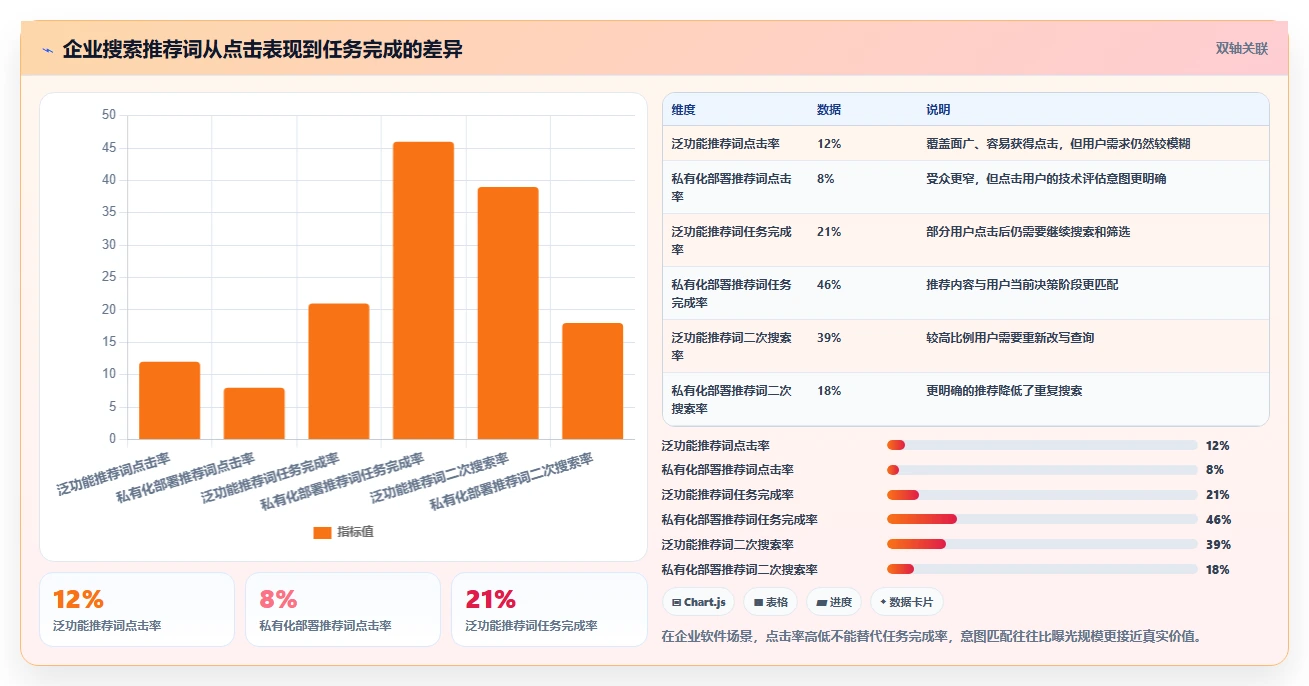This screenshot has height=686, width=1309.
Task: Click the bar for 泛功能推荐词二次搜索率
Action: [x=508, y=313]
